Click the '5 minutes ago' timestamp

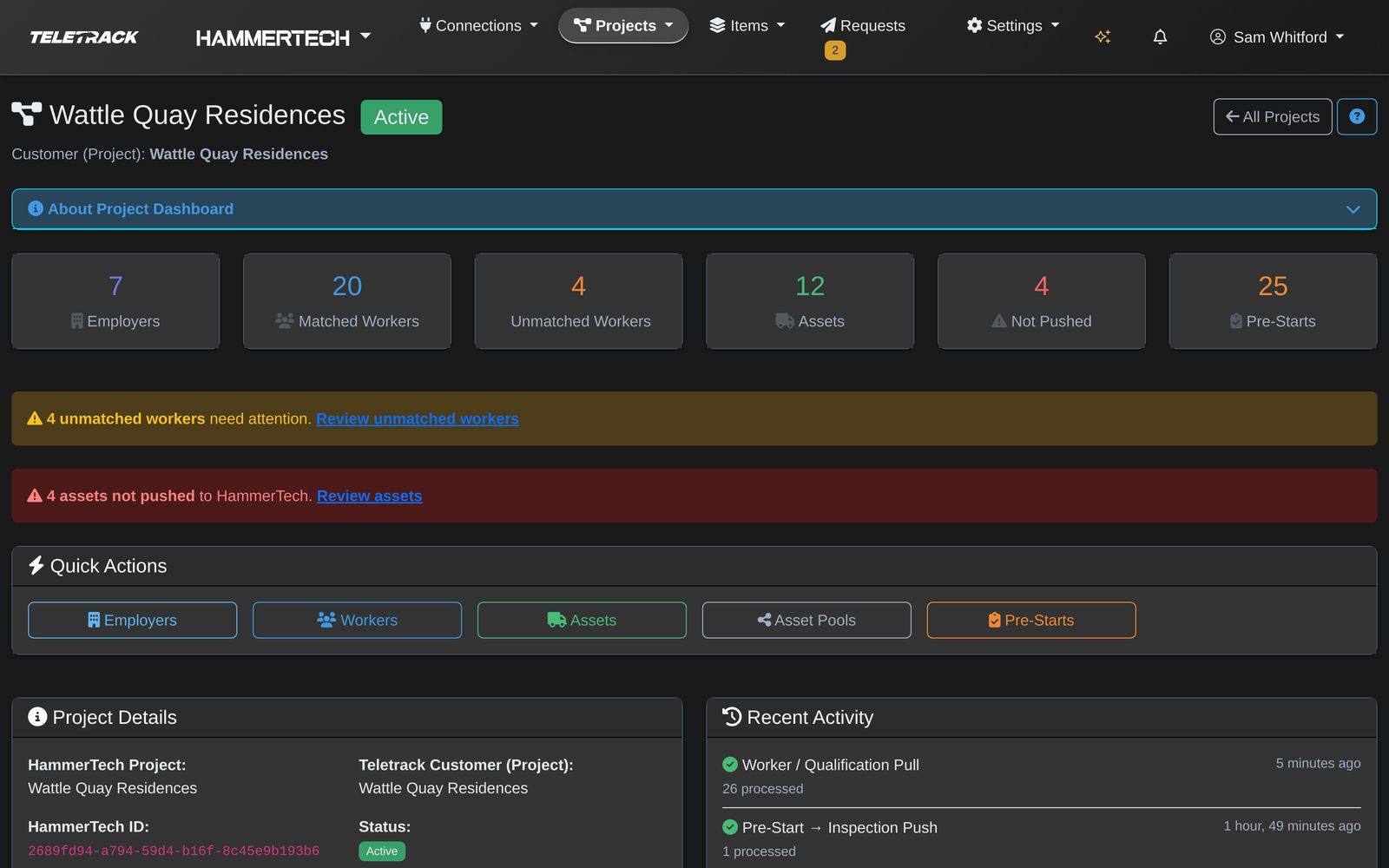[1318, 763]
